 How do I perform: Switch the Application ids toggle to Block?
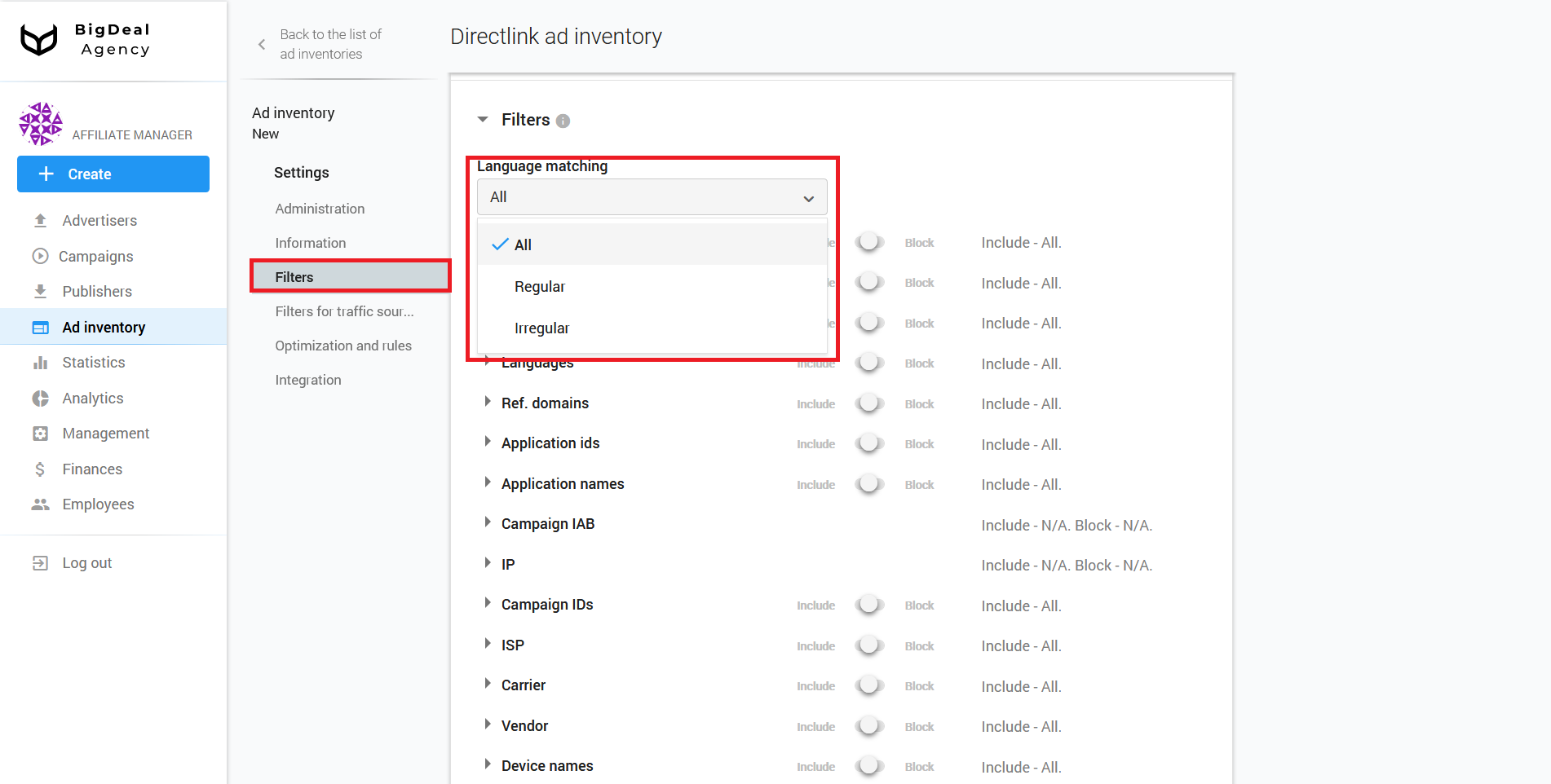point(869,443)
